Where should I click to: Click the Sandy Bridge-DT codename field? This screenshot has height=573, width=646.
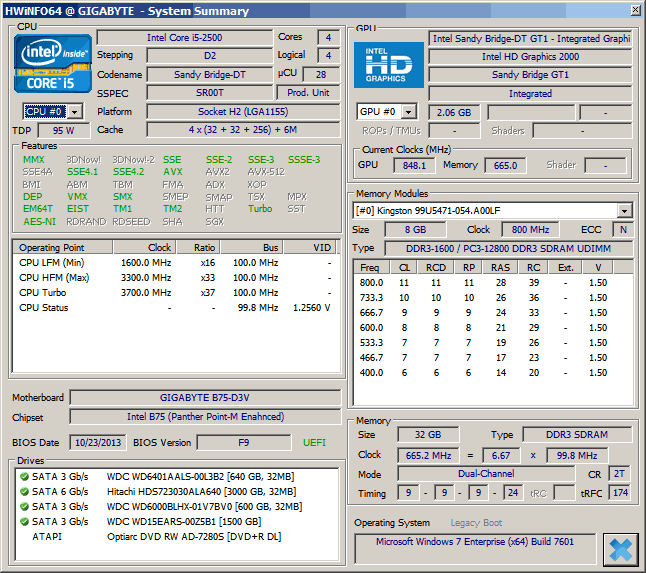pos(210,75)
